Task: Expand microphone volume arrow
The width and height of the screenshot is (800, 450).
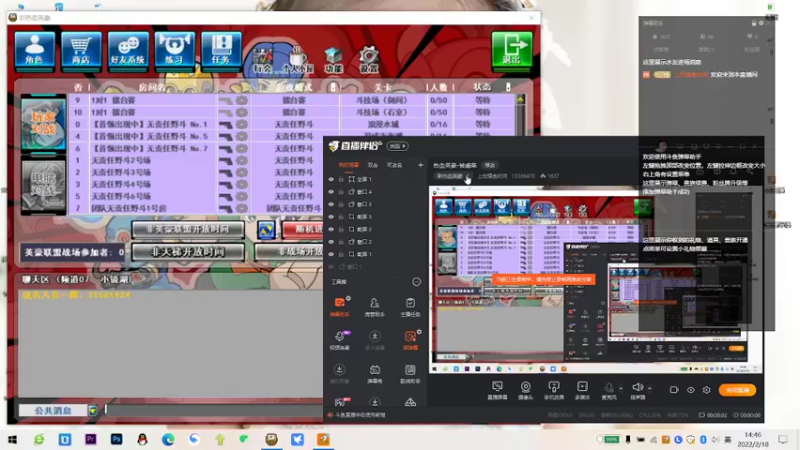Action: tap(621, 388)
